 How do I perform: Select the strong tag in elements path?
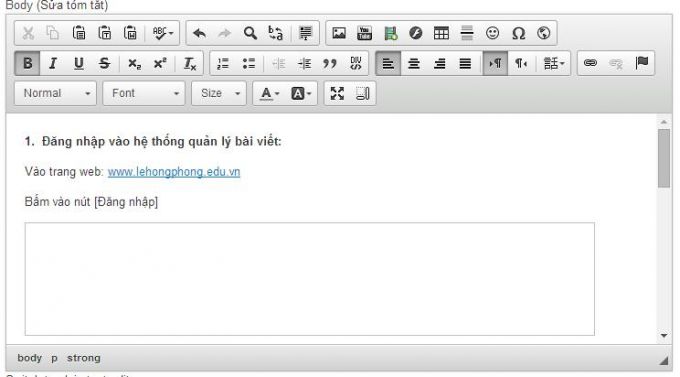point(84,358)
